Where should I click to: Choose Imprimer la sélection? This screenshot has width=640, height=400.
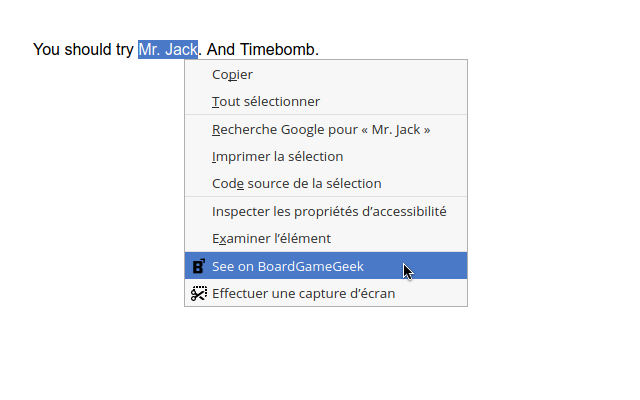pos(277,156)
